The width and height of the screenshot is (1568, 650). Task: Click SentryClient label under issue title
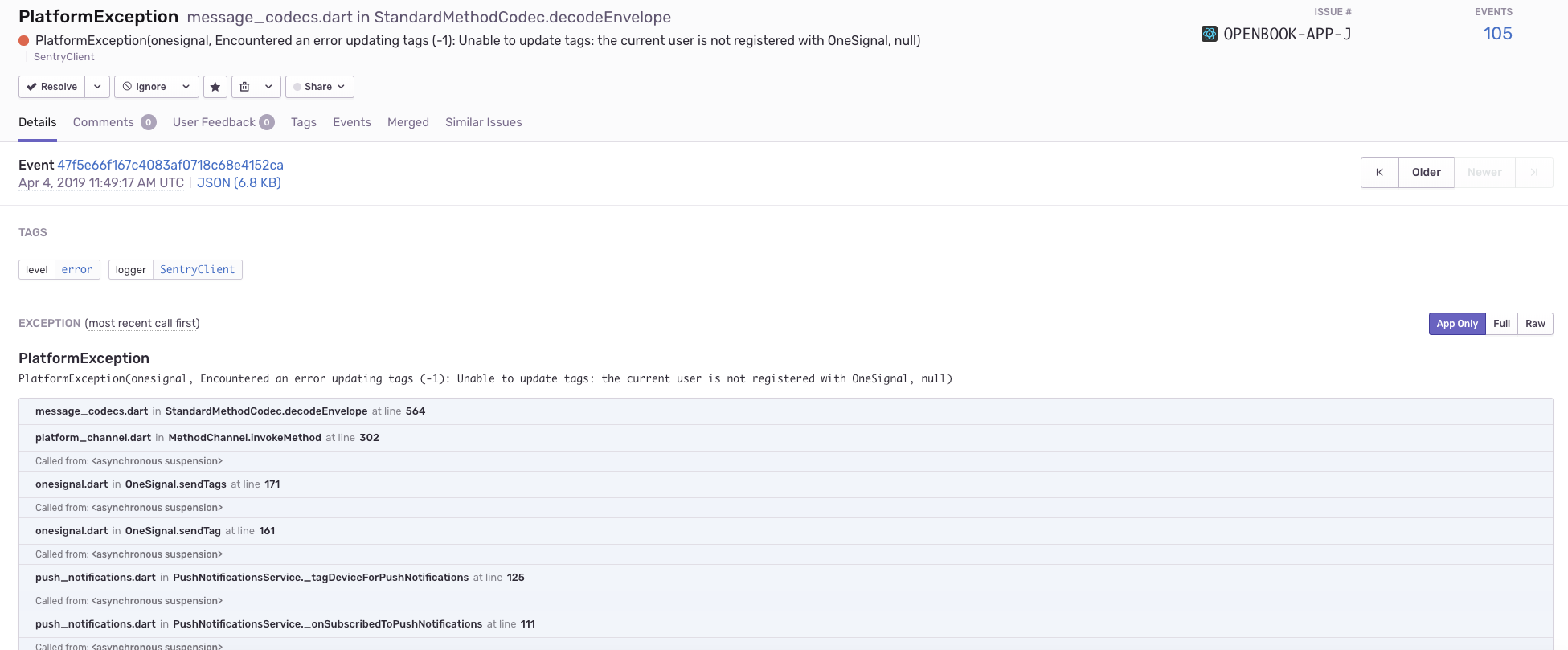pos(64,57)
